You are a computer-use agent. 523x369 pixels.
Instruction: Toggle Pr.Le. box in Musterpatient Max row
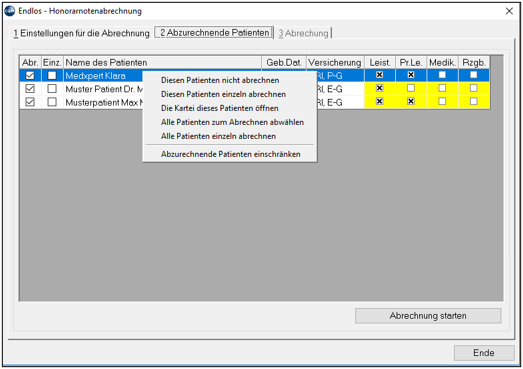411,101
